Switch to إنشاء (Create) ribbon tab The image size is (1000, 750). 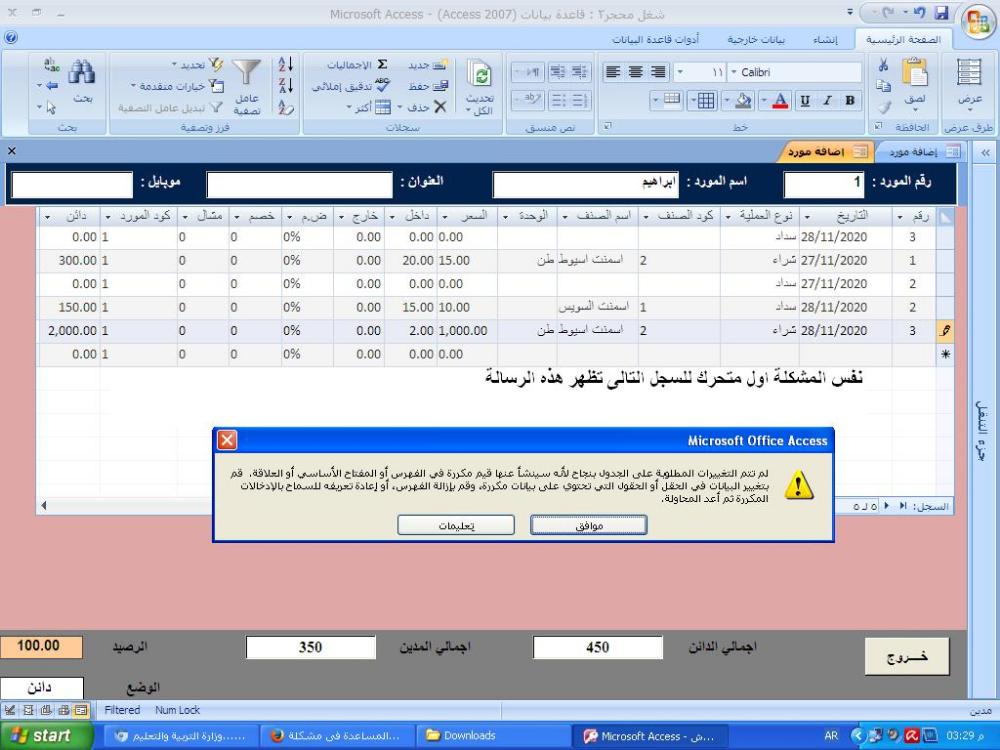(x=825, y=40)
